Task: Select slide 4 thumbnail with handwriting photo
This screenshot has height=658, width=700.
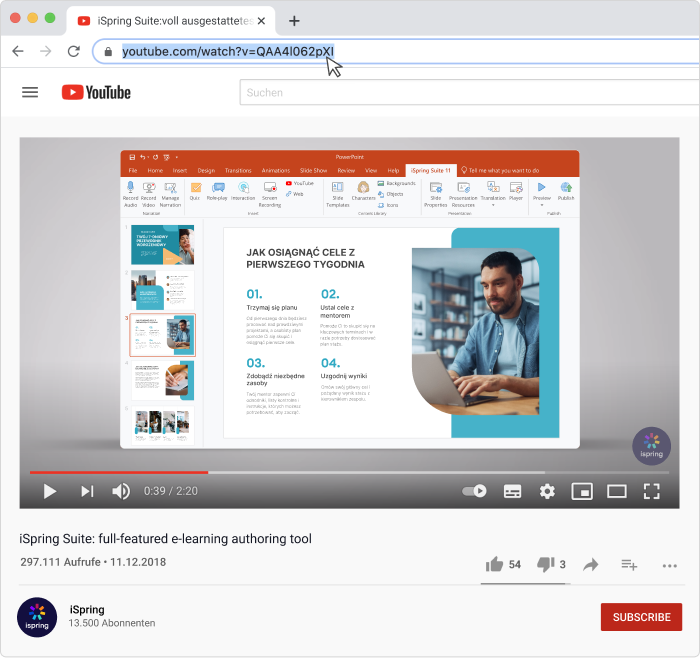Action: click(x=162, y=380)
